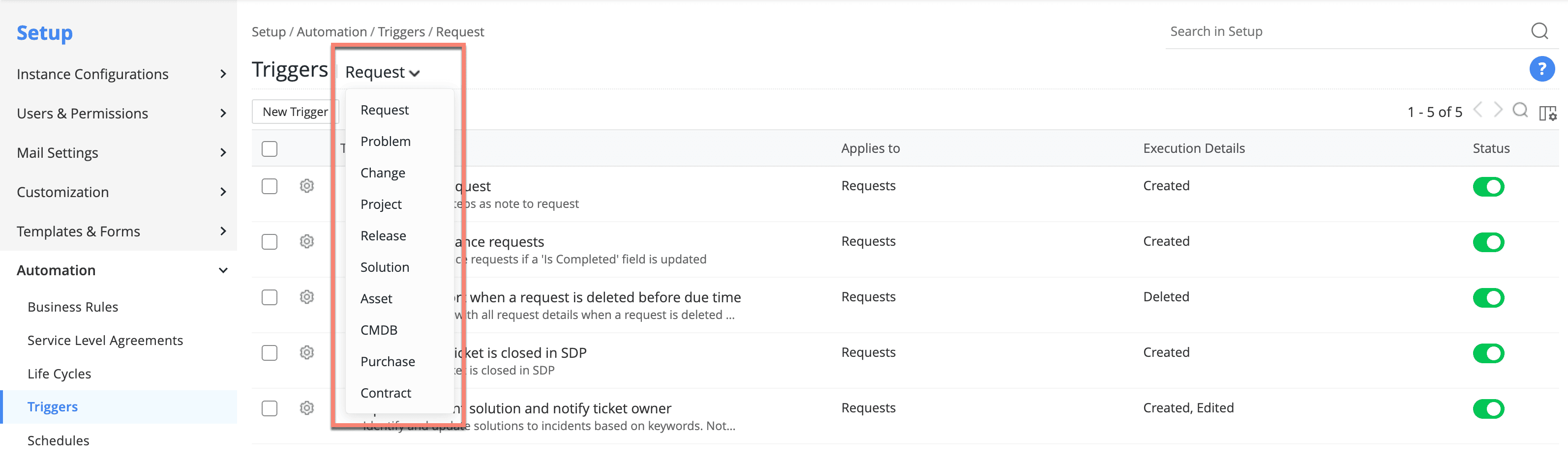Expand Instance Configurations in the sidebar

pos(223,74)
